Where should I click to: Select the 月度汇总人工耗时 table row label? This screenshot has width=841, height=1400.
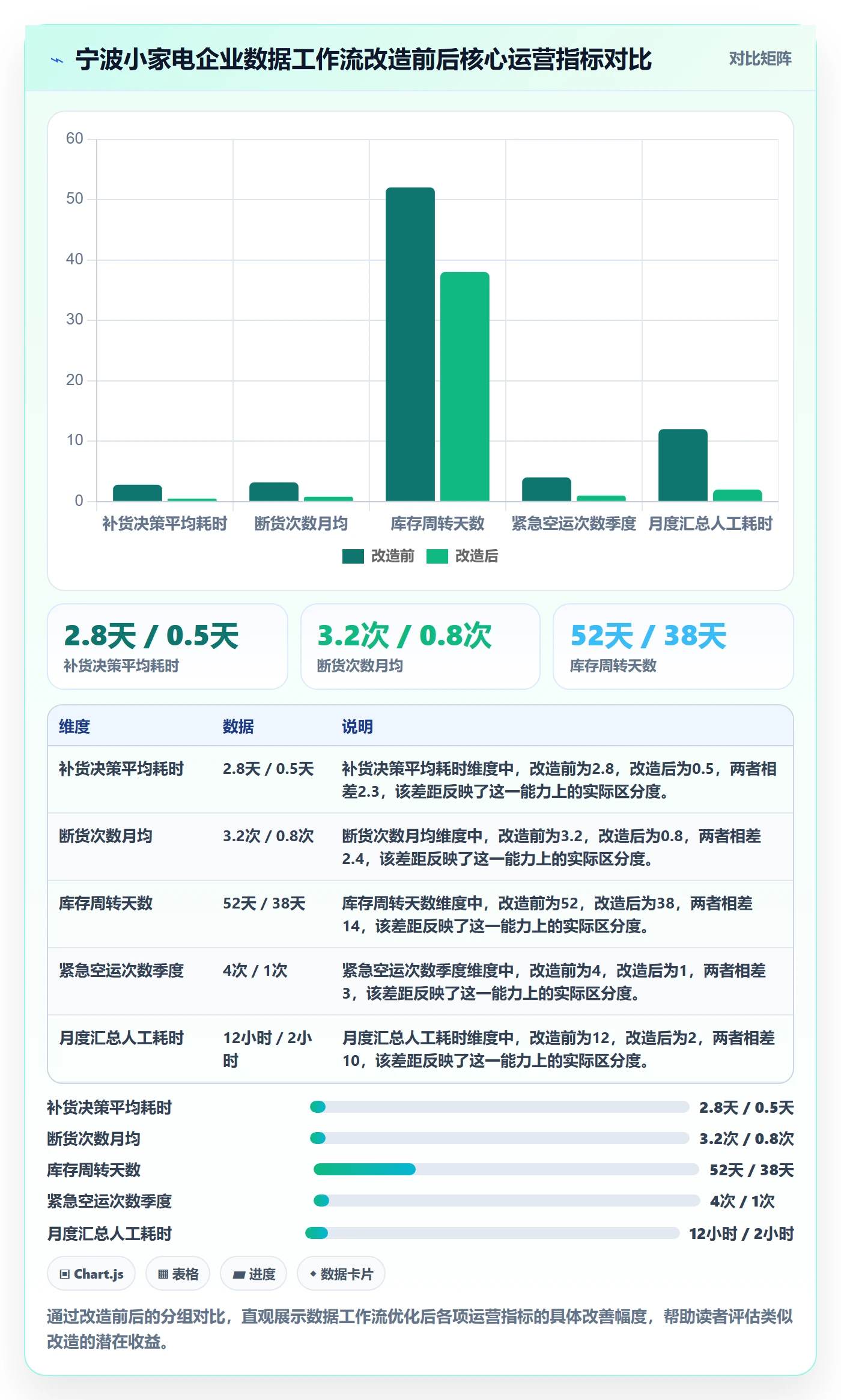pyautogui.click(x=121, y=1038)
